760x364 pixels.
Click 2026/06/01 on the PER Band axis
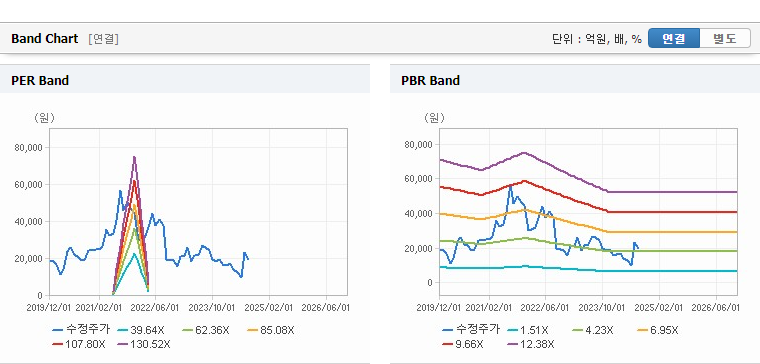(x=325, y=308)
